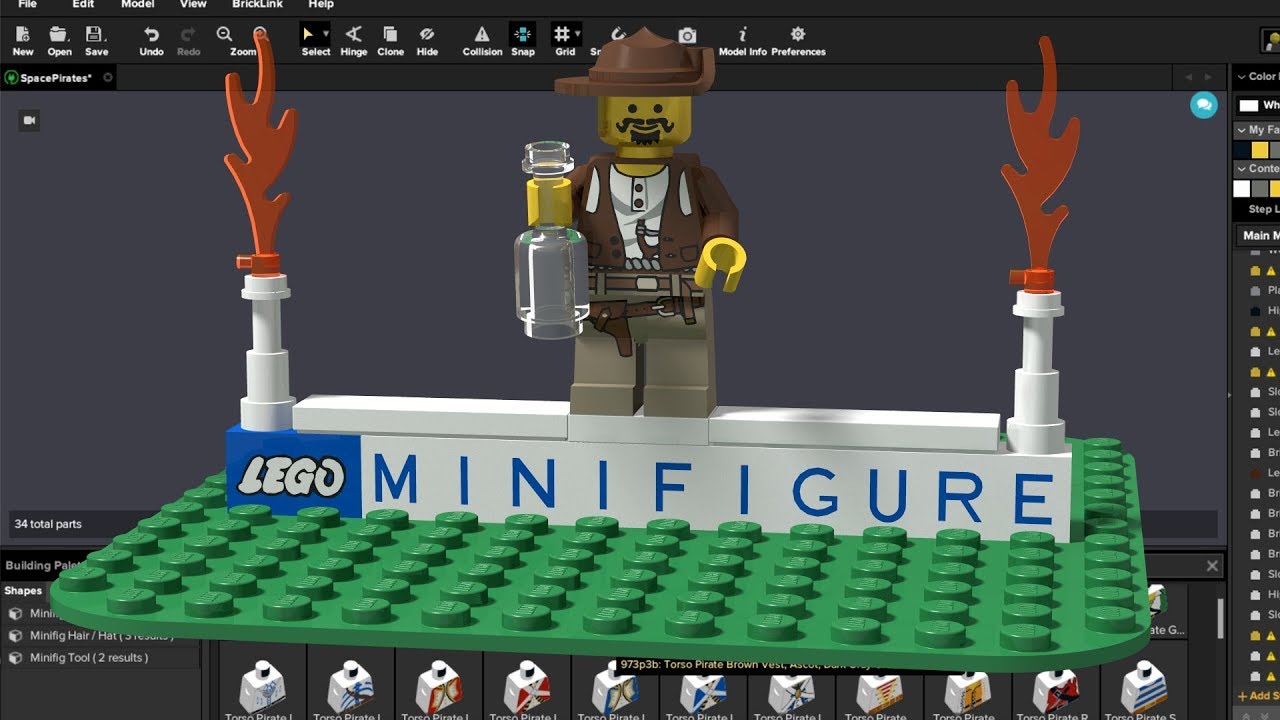Close the SpacePirates tab
This screenshot has width=1280, height=720.
(108, 77)
